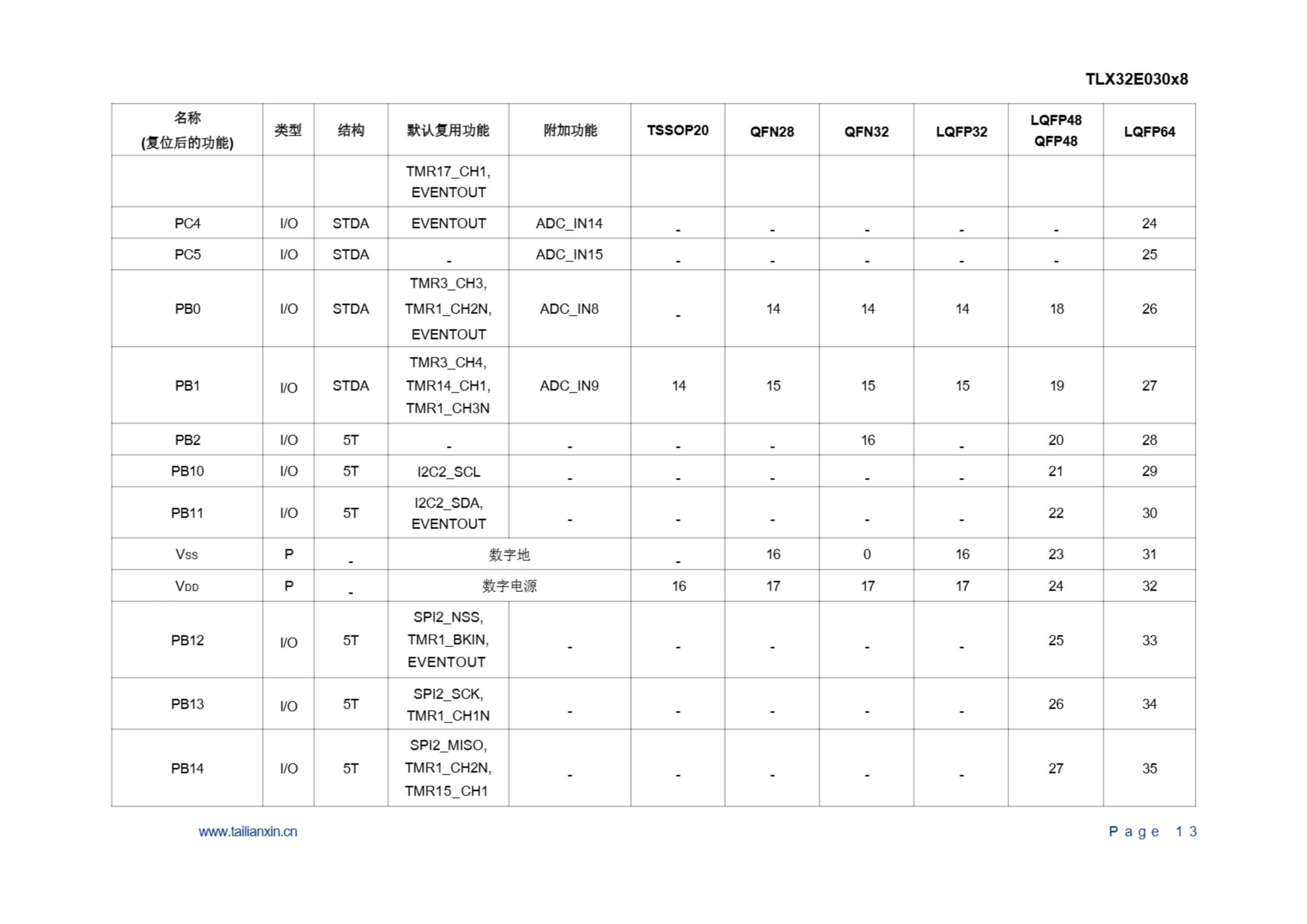Click the ADC_IN14 additional function cell
The image size is (1307, 924).
[569, 223]
